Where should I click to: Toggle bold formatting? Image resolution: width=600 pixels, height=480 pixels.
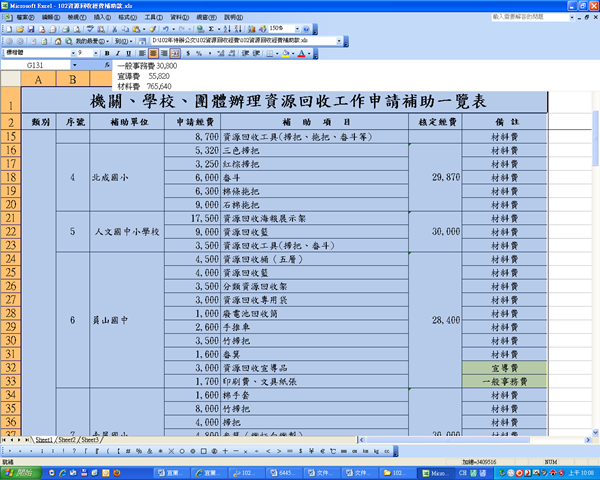click(x=107, y=54)
